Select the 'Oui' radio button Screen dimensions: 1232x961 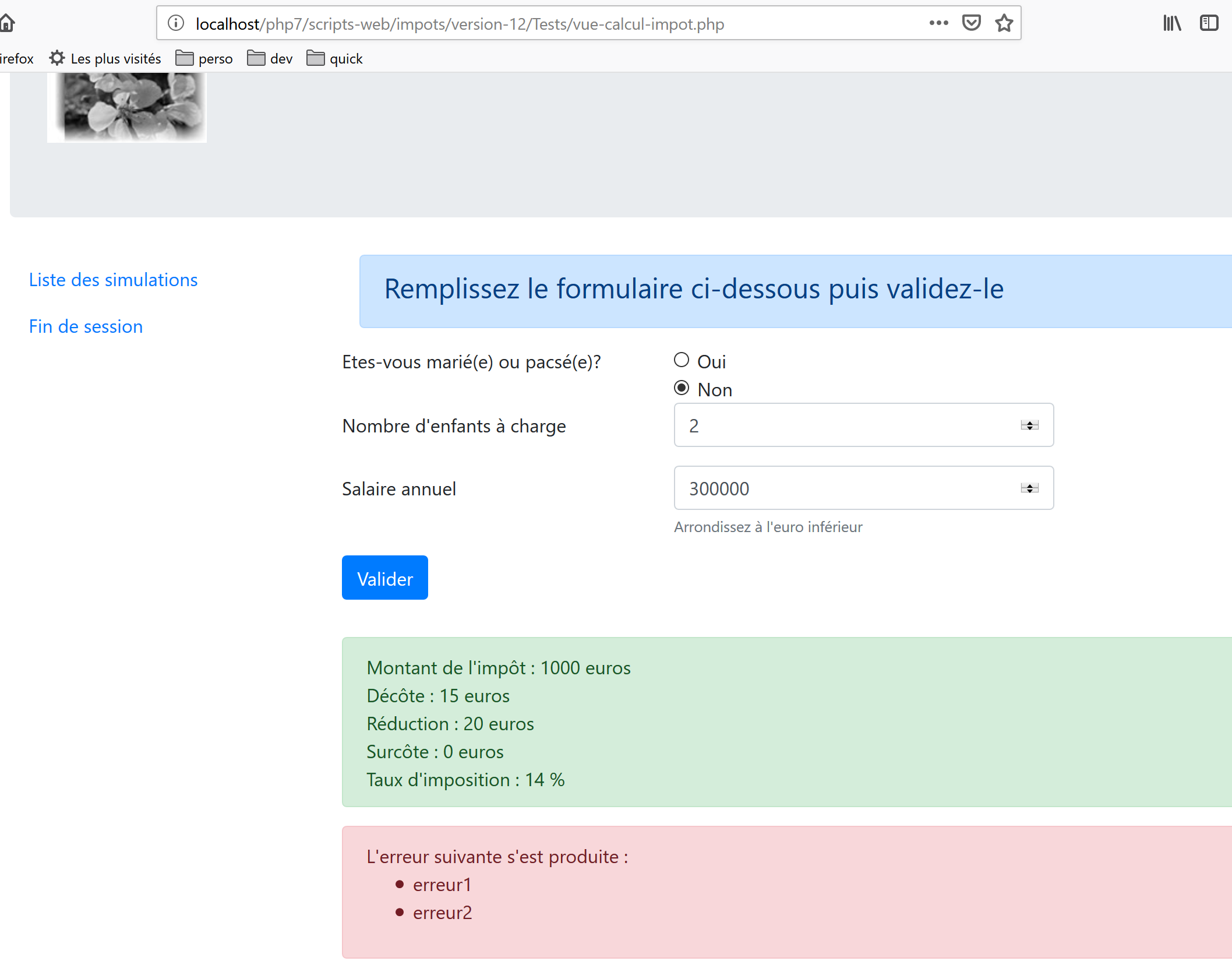tap(682, 360)
